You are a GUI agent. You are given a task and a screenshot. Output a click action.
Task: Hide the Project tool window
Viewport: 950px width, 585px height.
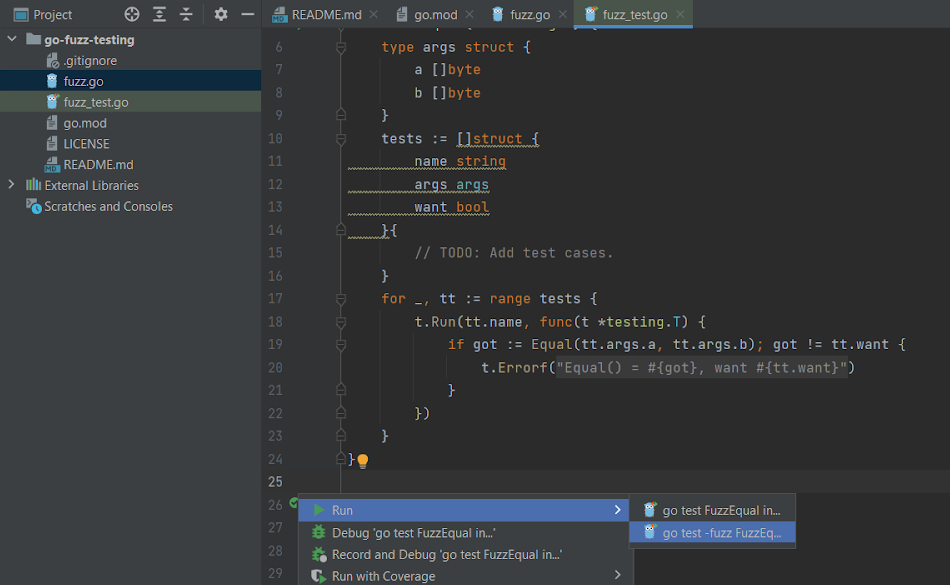(248, 14)
